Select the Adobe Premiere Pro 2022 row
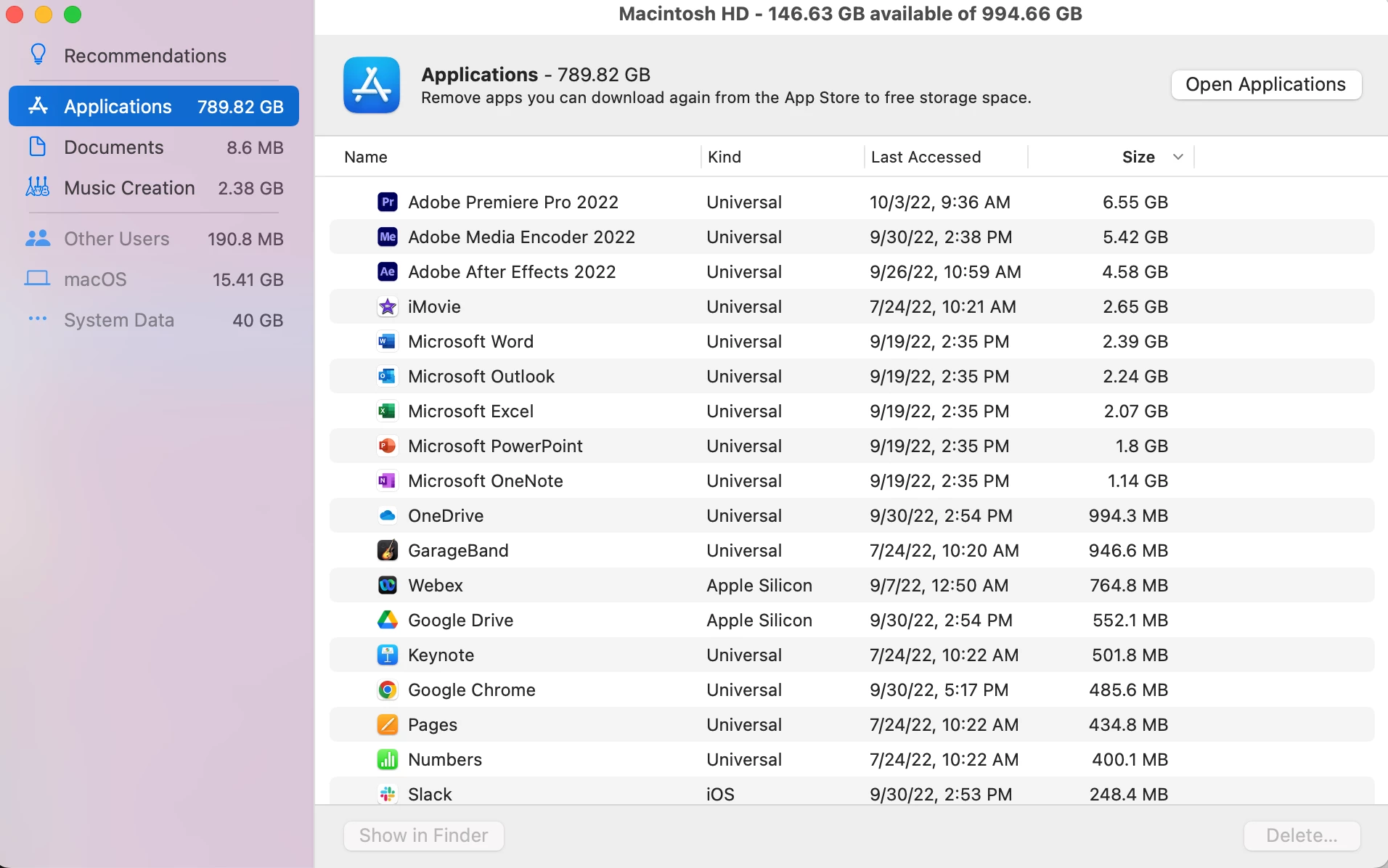 click(852, 202)
